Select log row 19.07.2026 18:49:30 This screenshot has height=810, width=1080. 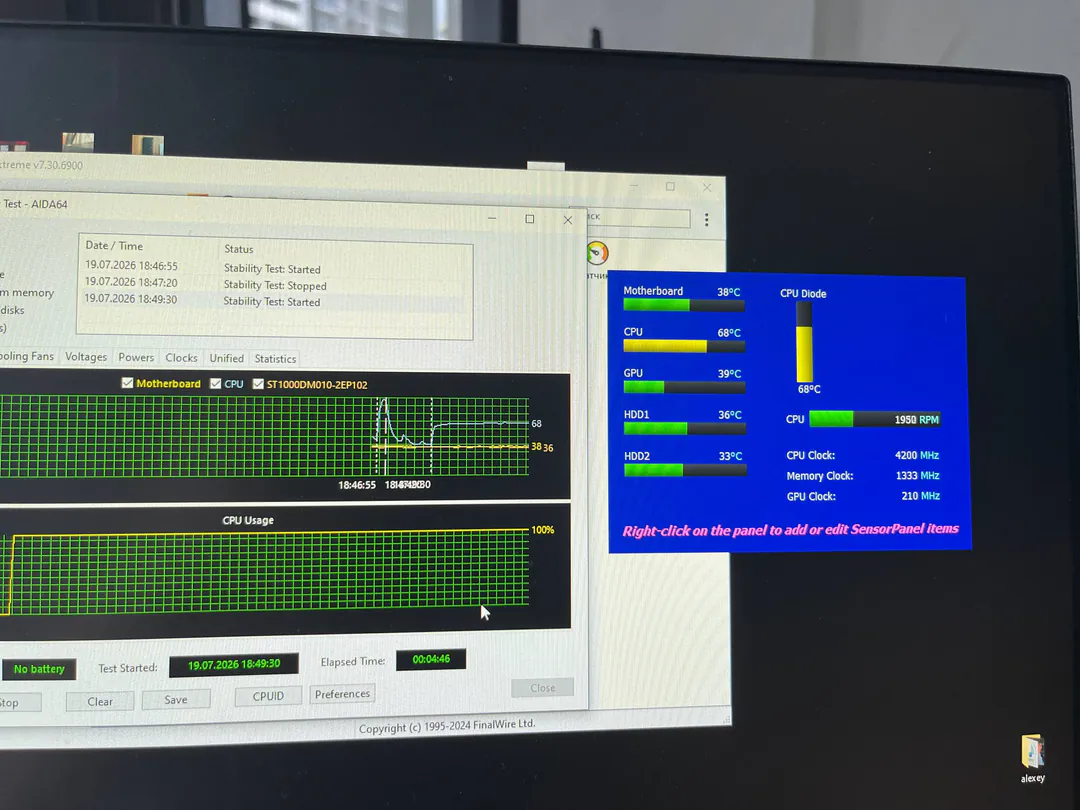pos(276,300)
